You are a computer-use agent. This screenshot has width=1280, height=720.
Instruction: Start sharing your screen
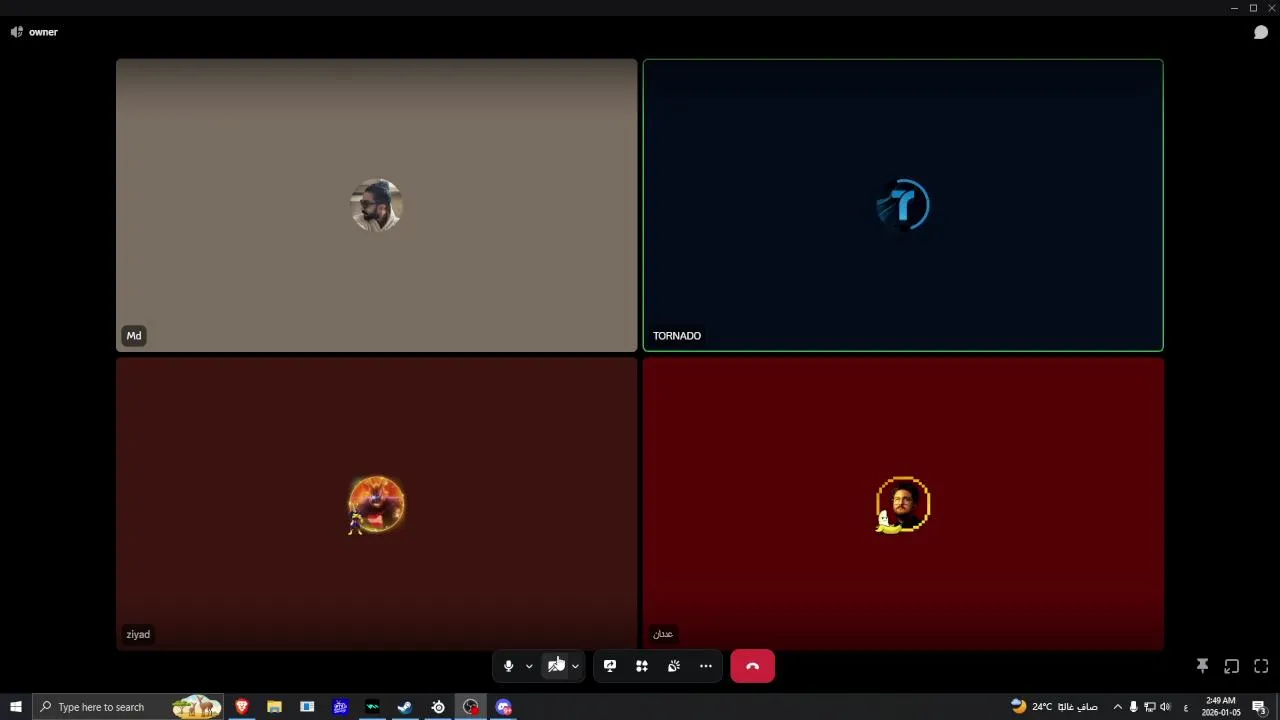tap(610, 666)
